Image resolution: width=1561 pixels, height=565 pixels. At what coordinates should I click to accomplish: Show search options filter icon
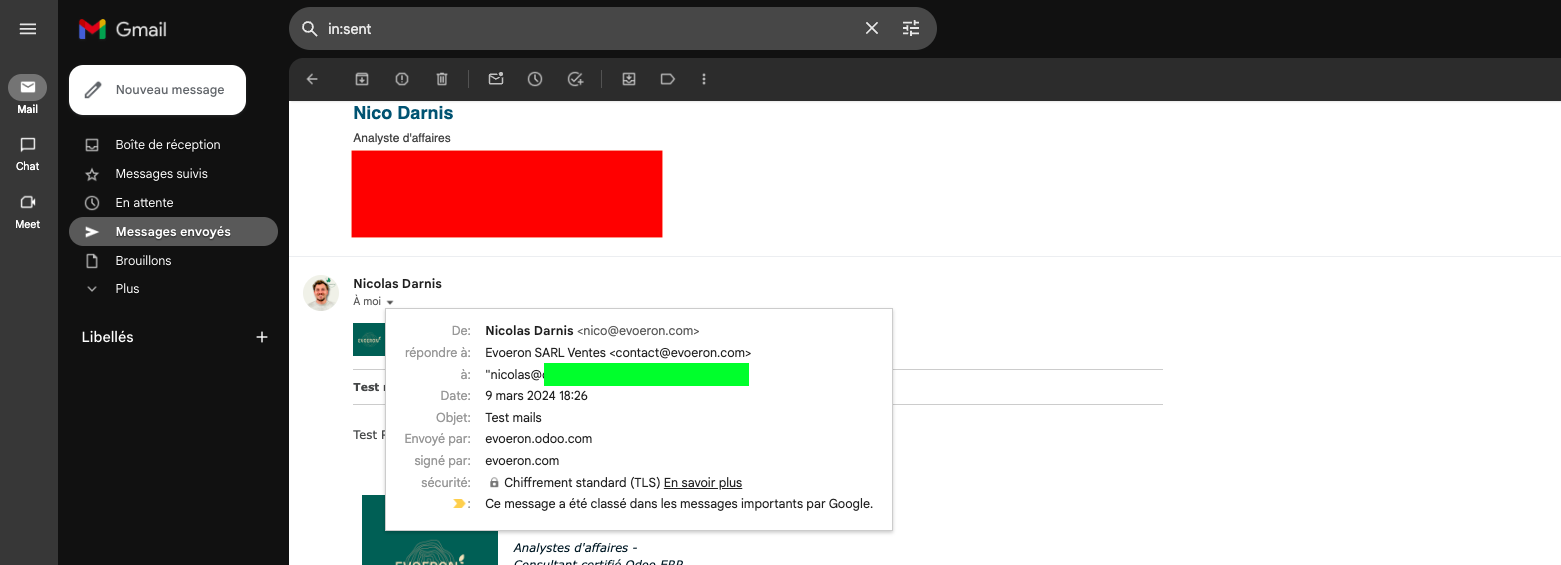tap(910, 29)
